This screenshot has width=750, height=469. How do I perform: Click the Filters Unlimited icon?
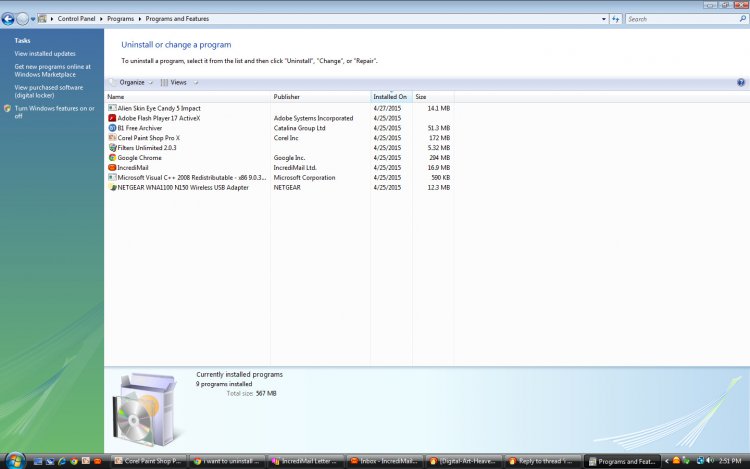coord(112,148)
